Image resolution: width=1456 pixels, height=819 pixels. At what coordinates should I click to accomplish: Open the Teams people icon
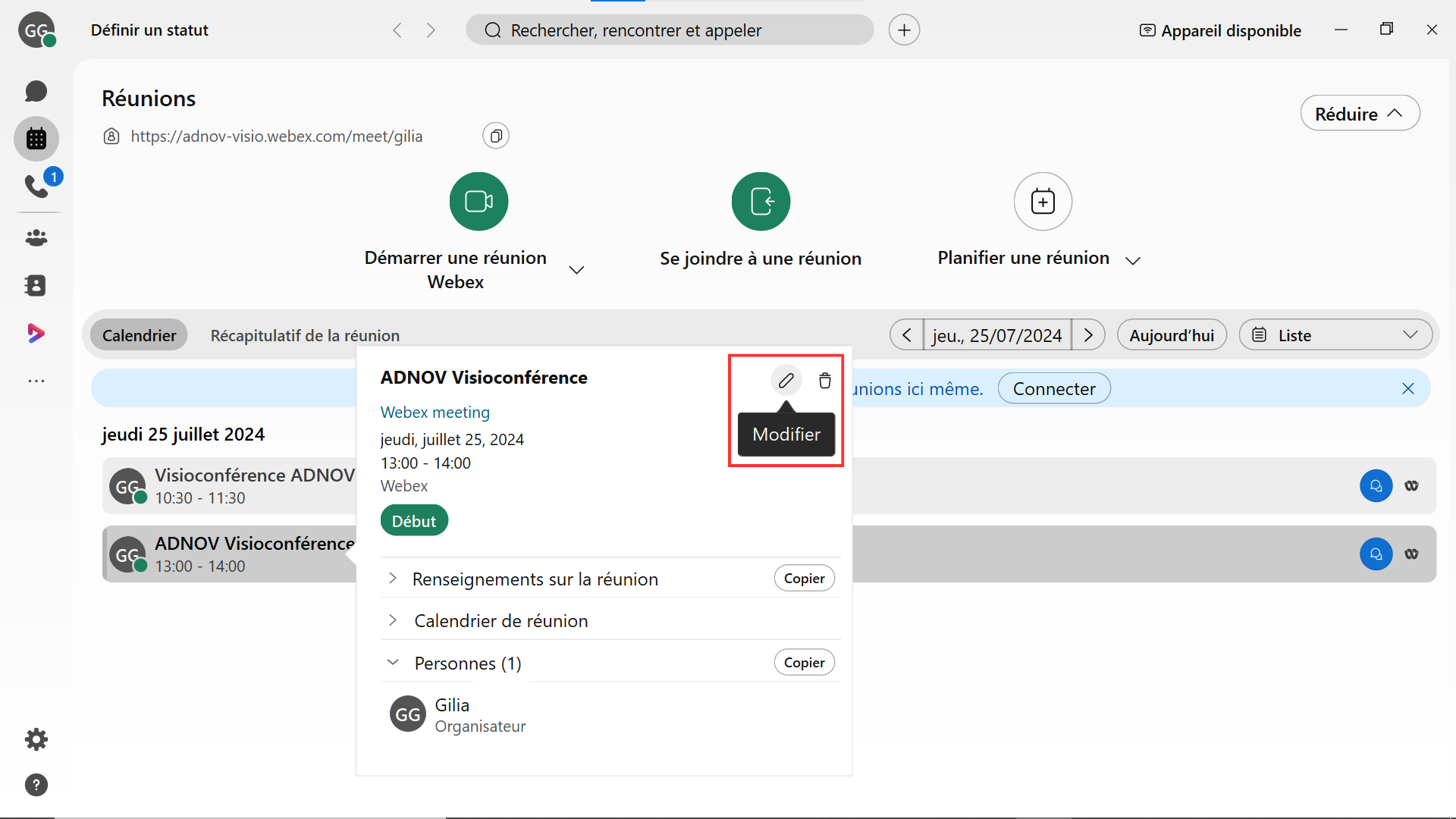(x=36, y=238)
